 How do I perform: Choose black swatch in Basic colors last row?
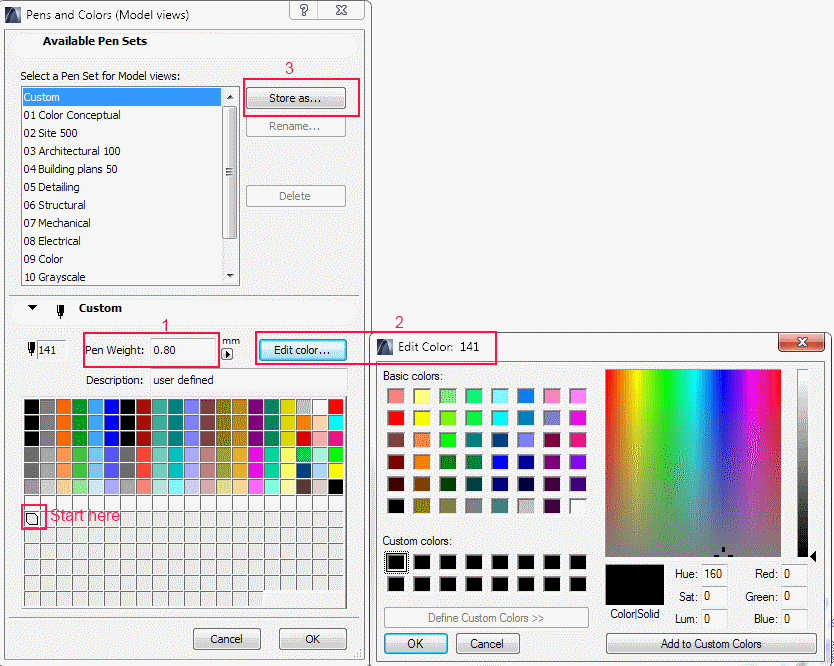[396, 506]
